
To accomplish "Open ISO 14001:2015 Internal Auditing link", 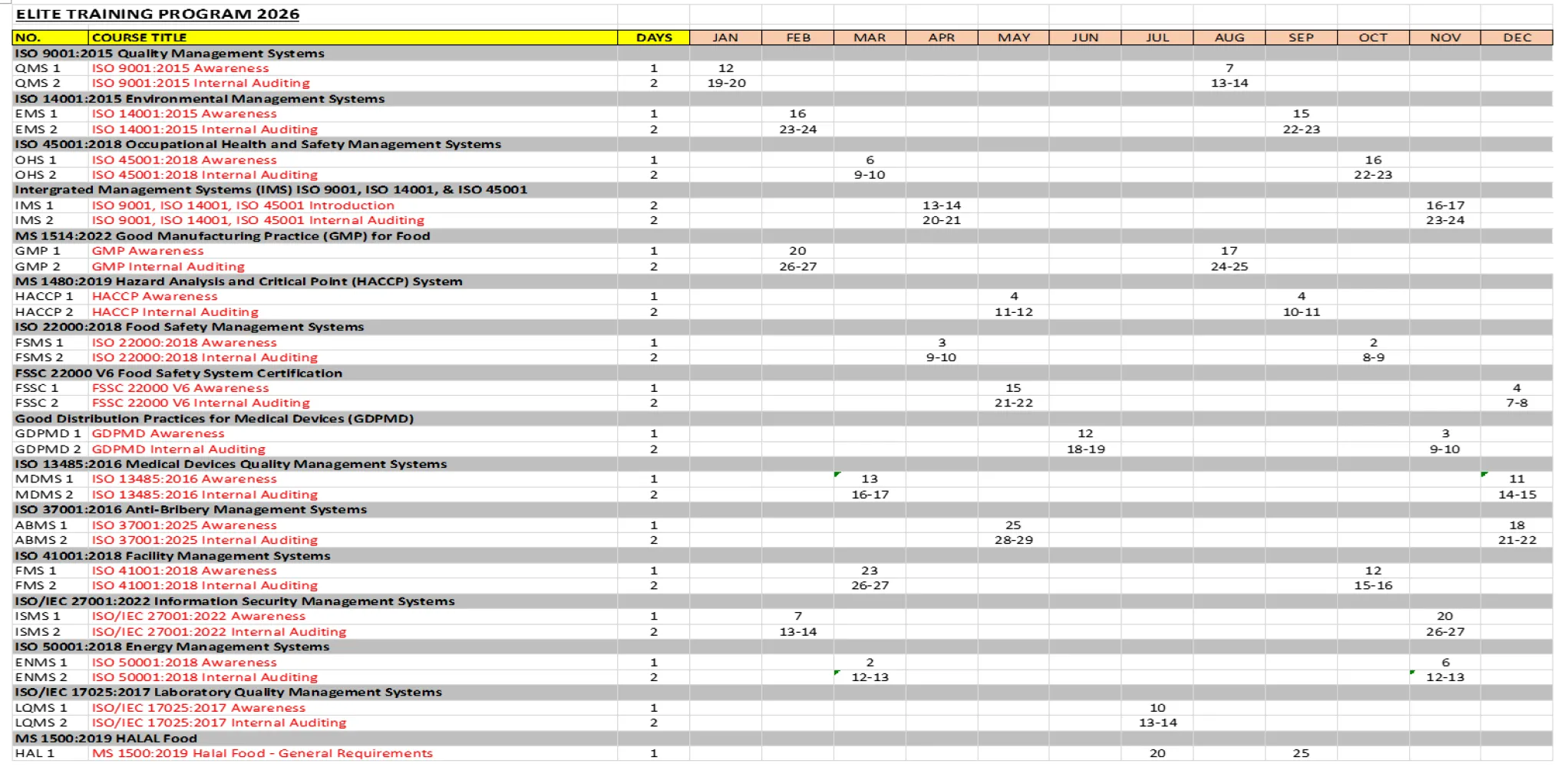I will [x=205, y=129].
